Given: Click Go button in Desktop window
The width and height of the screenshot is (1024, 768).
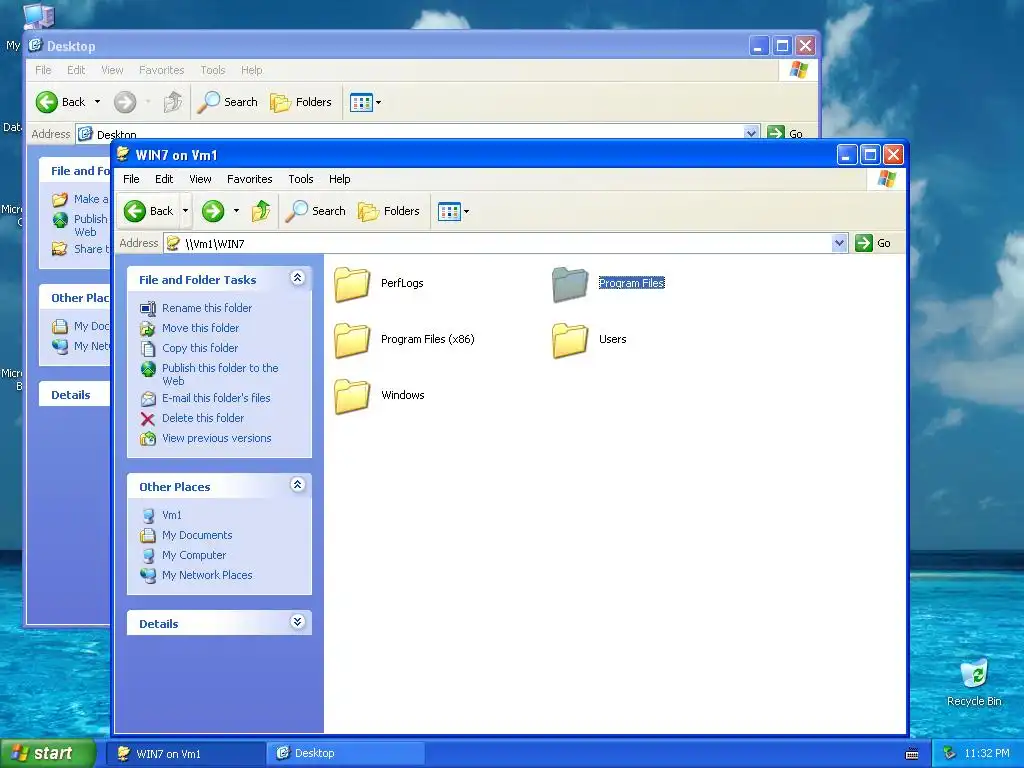Looking at the screenshot, I should [x=786, y=133].
